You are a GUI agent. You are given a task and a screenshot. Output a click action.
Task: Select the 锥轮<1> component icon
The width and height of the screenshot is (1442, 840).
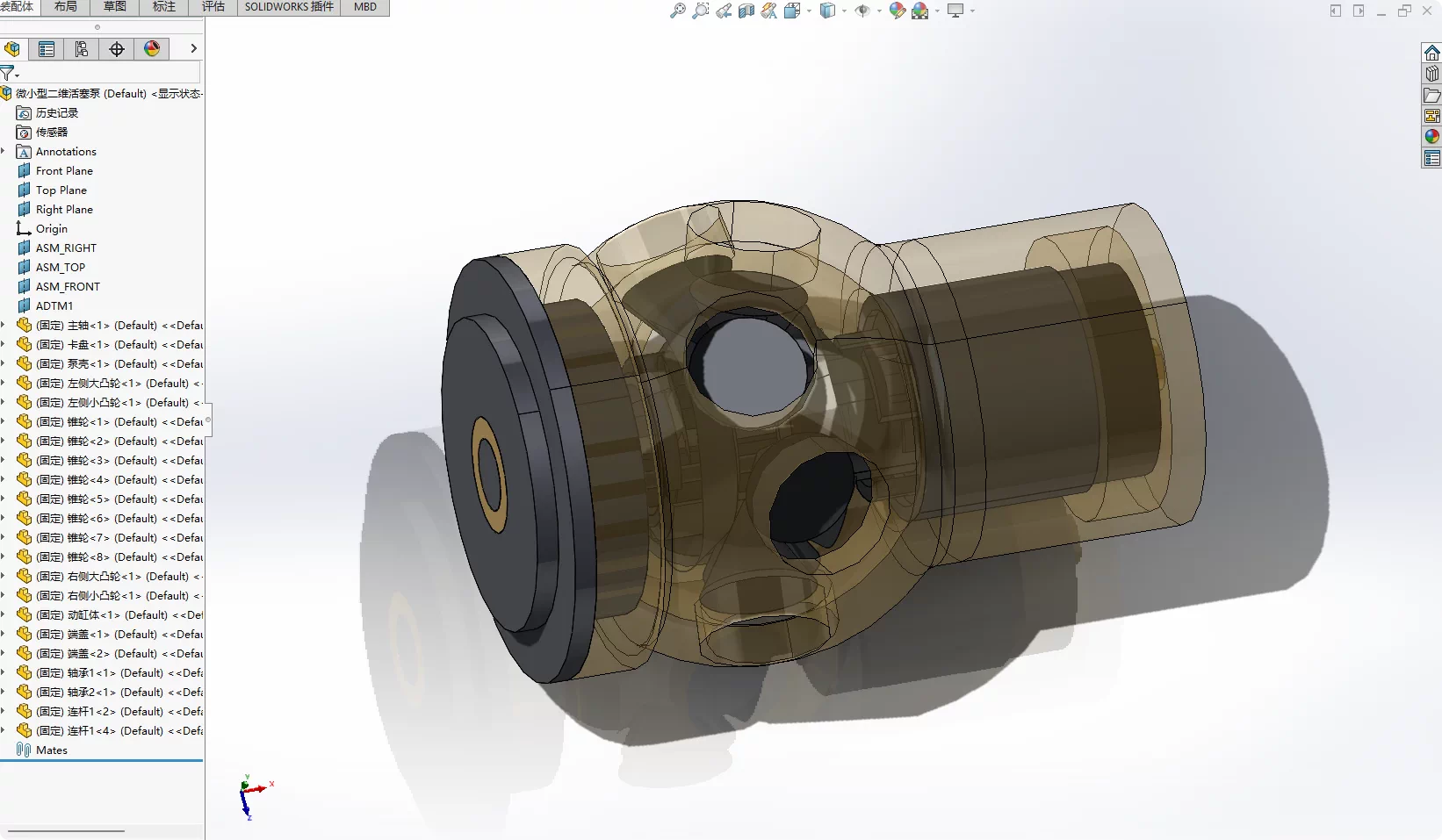coord(24,422)
